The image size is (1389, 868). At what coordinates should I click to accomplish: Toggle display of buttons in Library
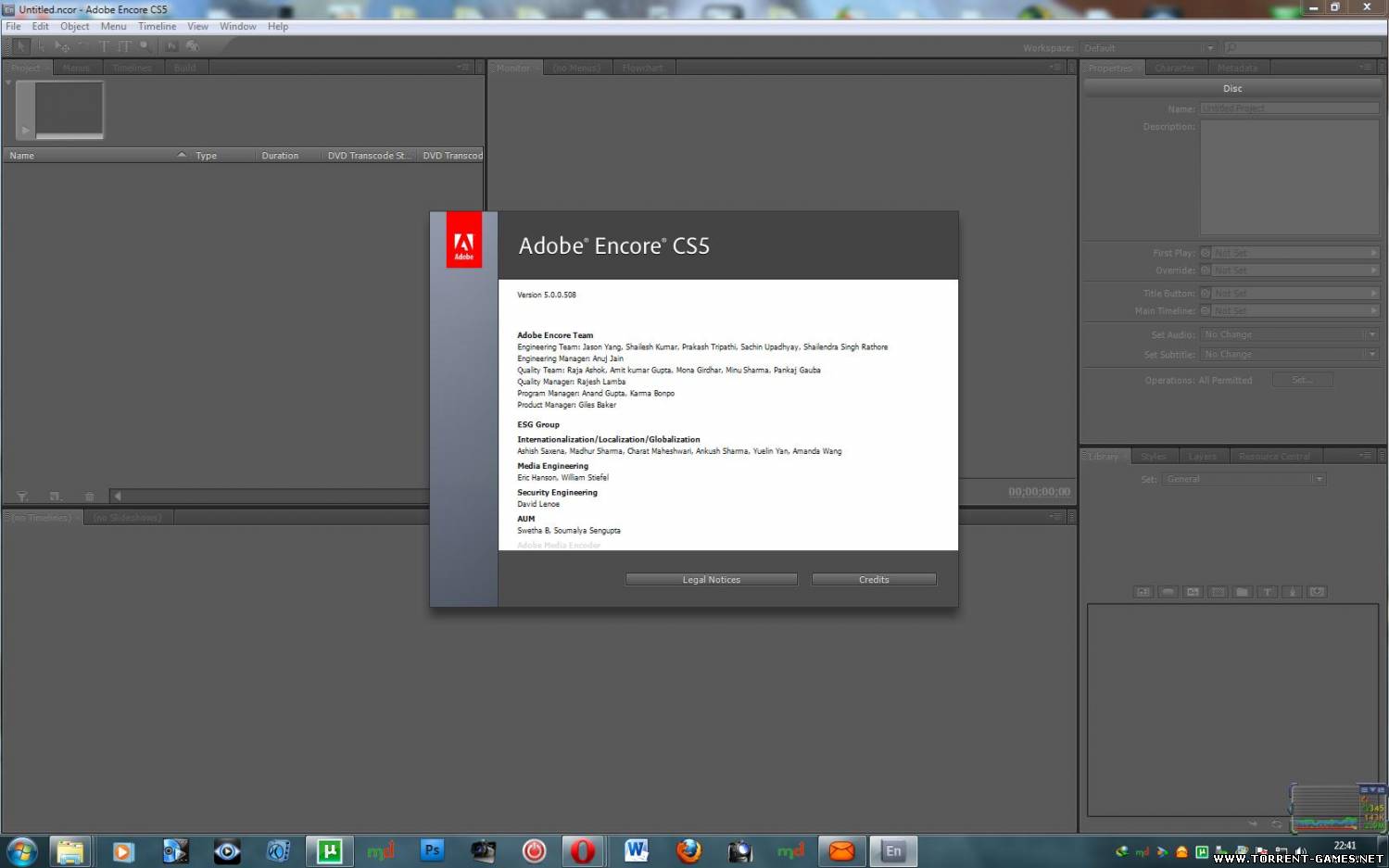1168,592
